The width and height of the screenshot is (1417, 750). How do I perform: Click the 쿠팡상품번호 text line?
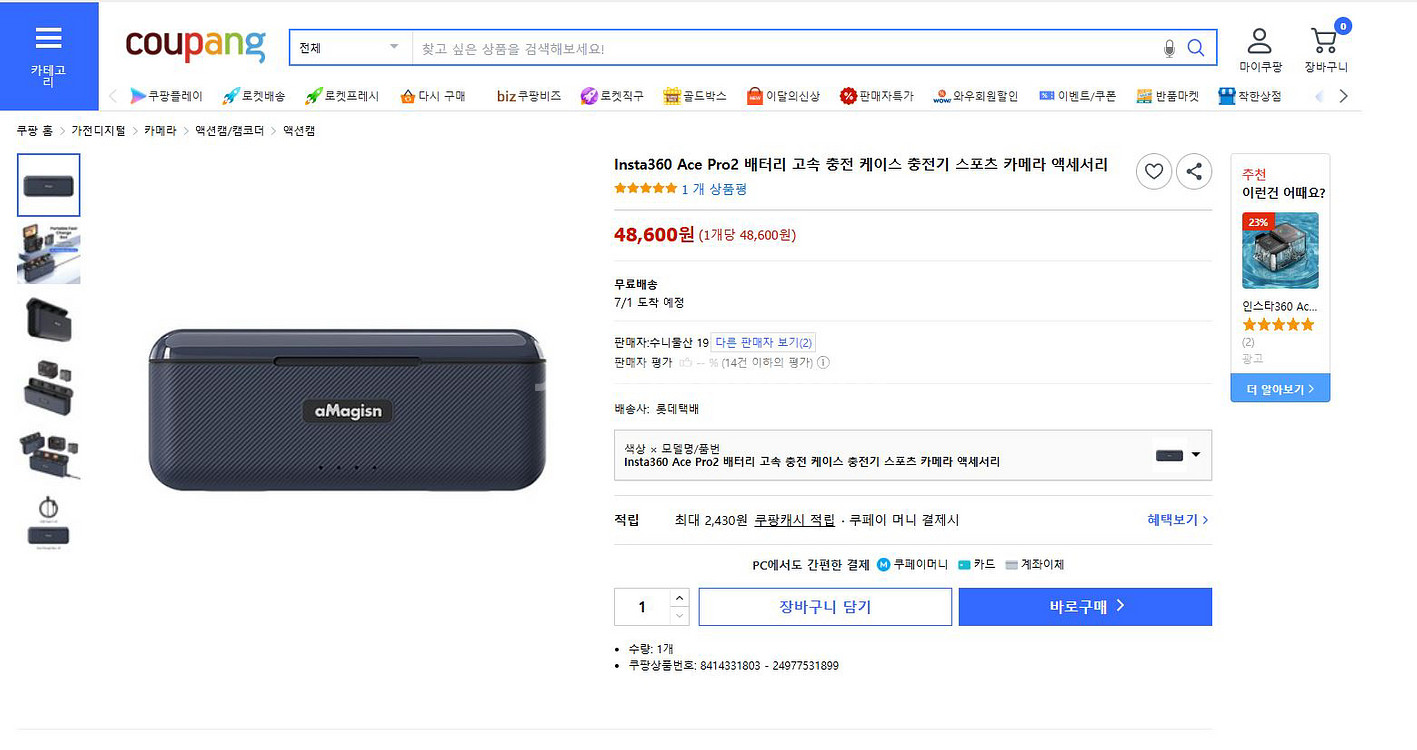(x=733, y=666)
